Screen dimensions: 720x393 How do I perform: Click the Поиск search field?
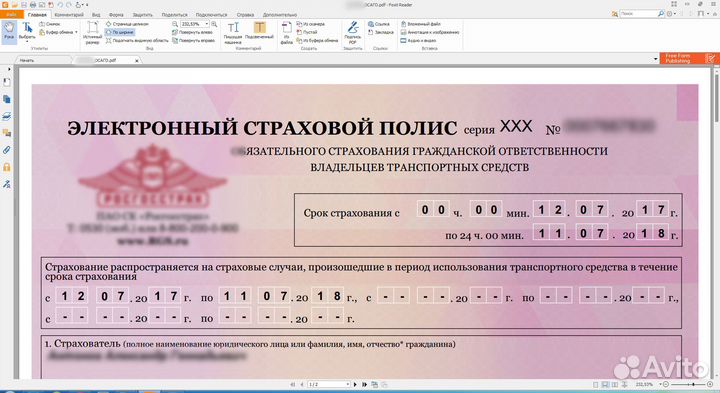(638, 14)
